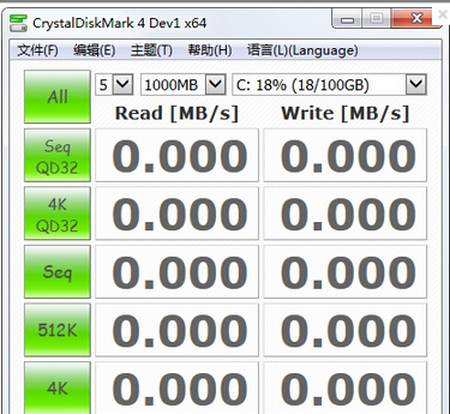Click the 512K write result value
Image resolution: width=450 pixels, height=414 pixels.
pyautogui.click(x=345, y=330)
